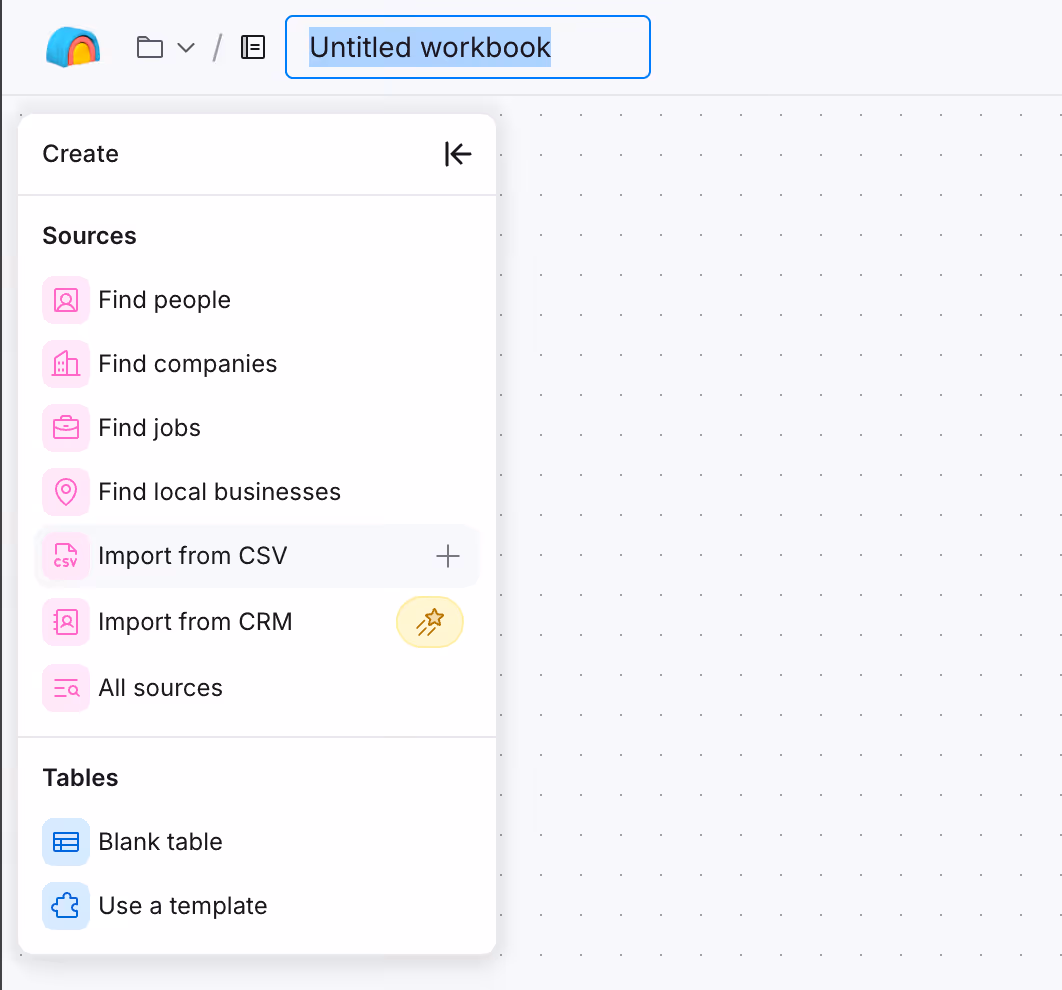Click the puzzle piece icon for templates

(65, 905)
